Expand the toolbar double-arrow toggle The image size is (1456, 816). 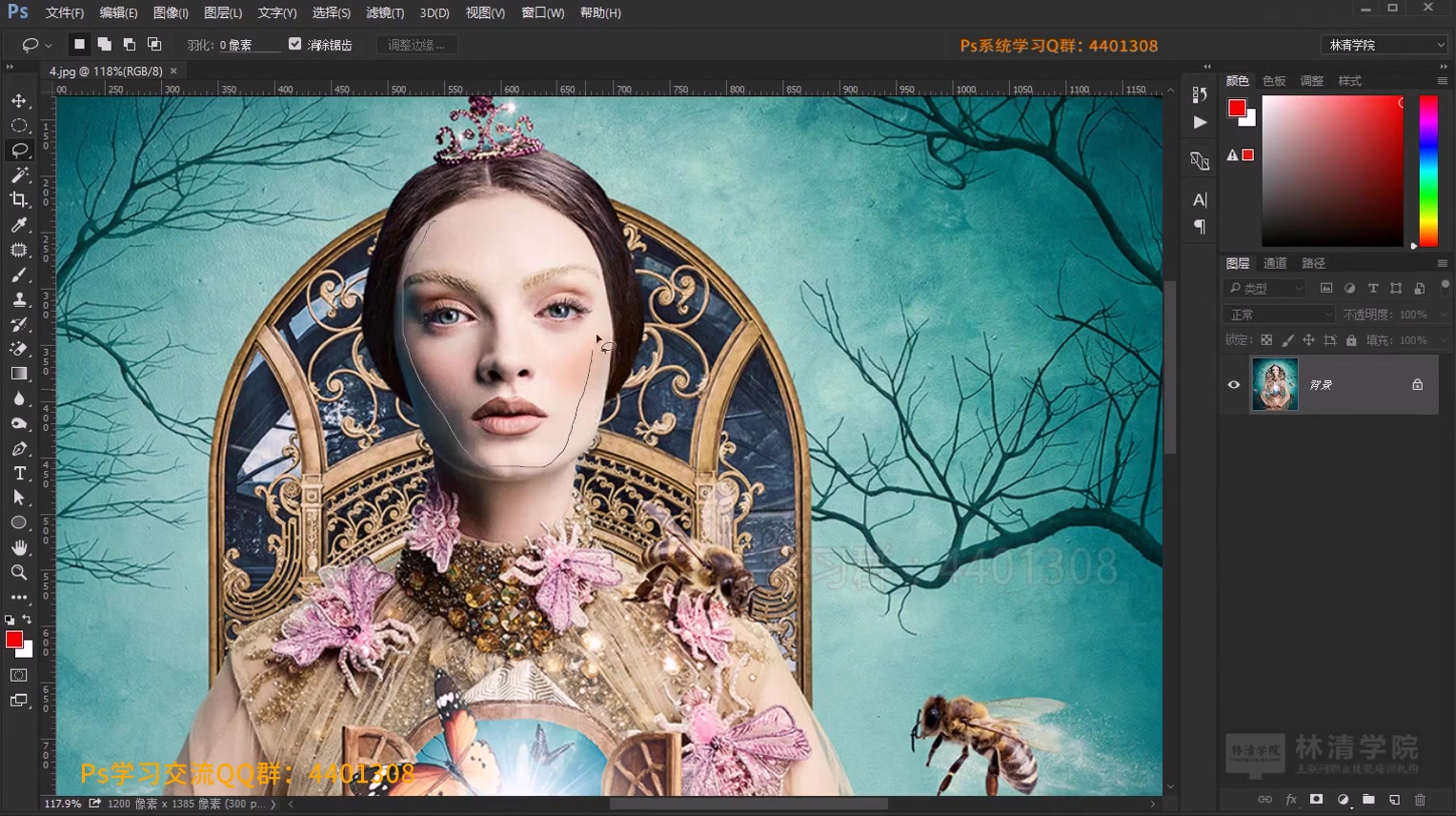[x=10, y=67]
